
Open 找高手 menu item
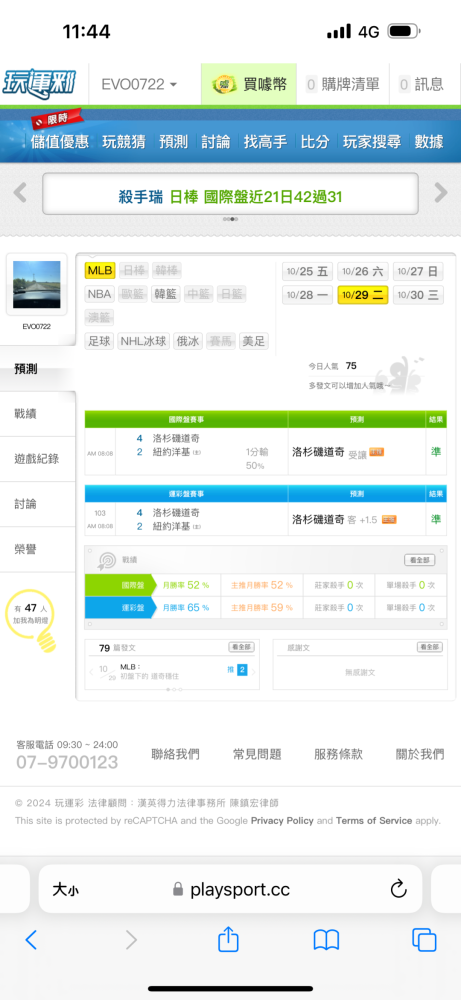point(265,142)
